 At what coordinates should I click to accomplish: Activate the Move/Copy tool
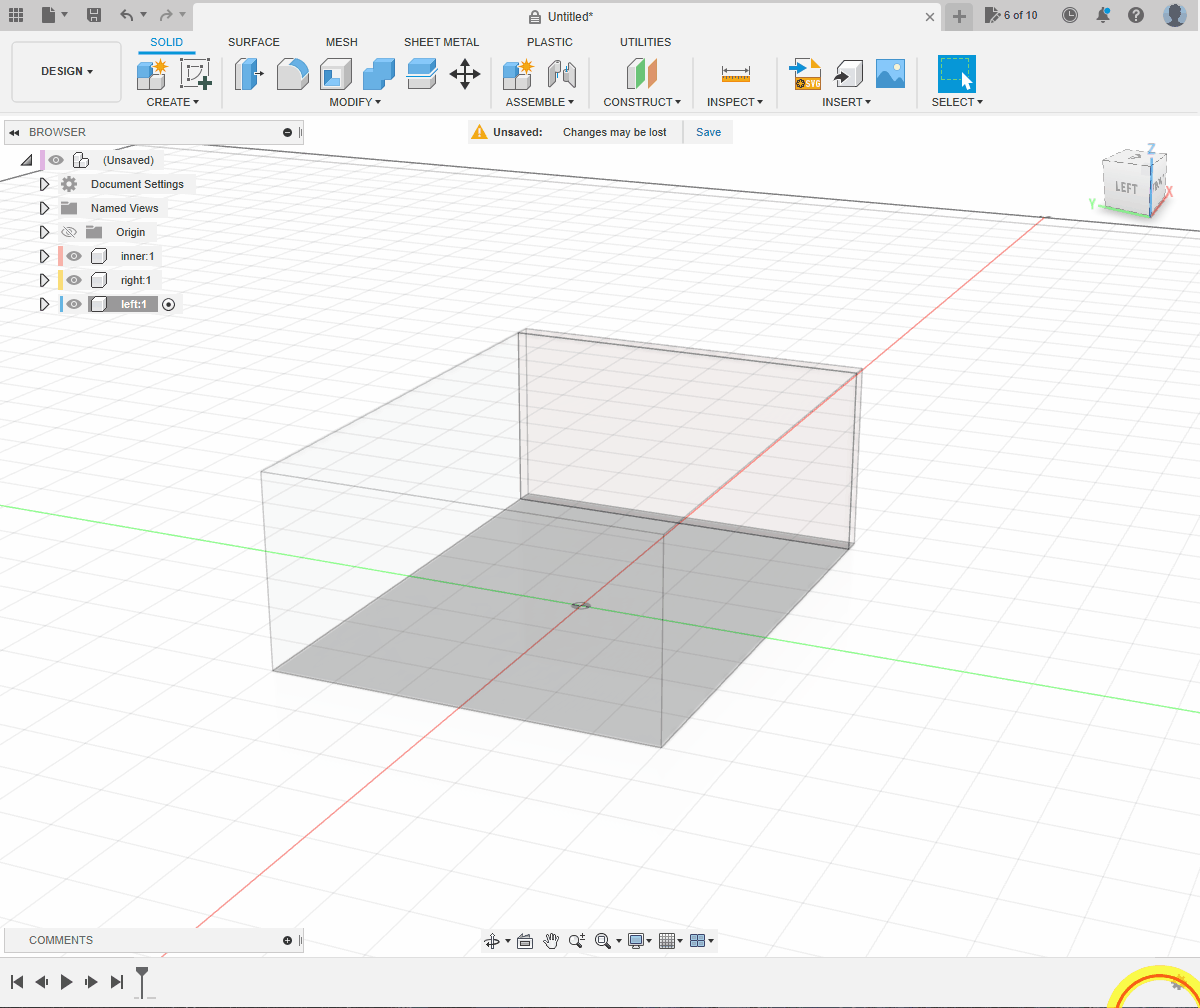click(x=465, y=74)
